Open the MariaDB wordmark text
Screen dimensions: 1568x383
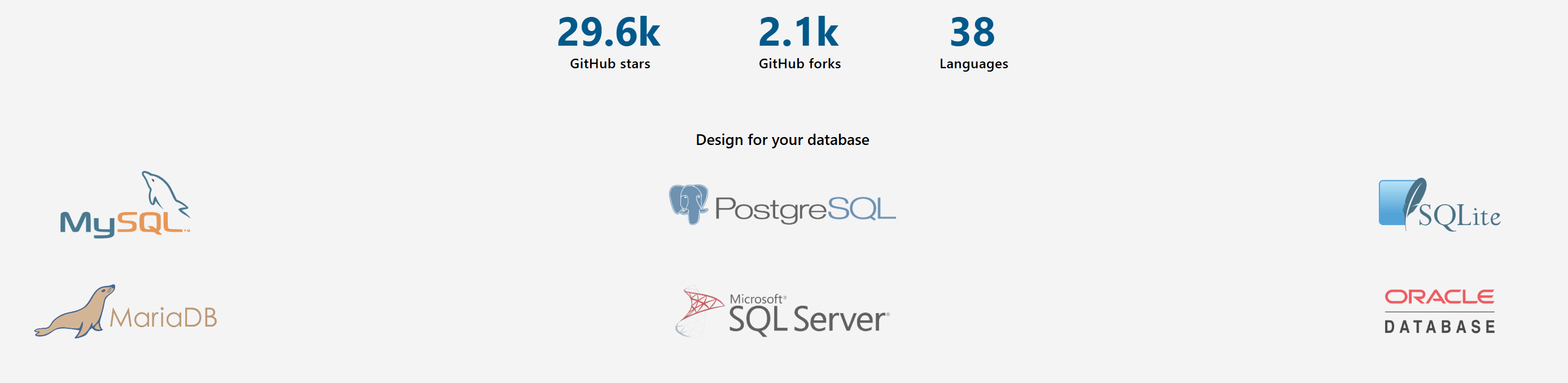tap(163, 318)
